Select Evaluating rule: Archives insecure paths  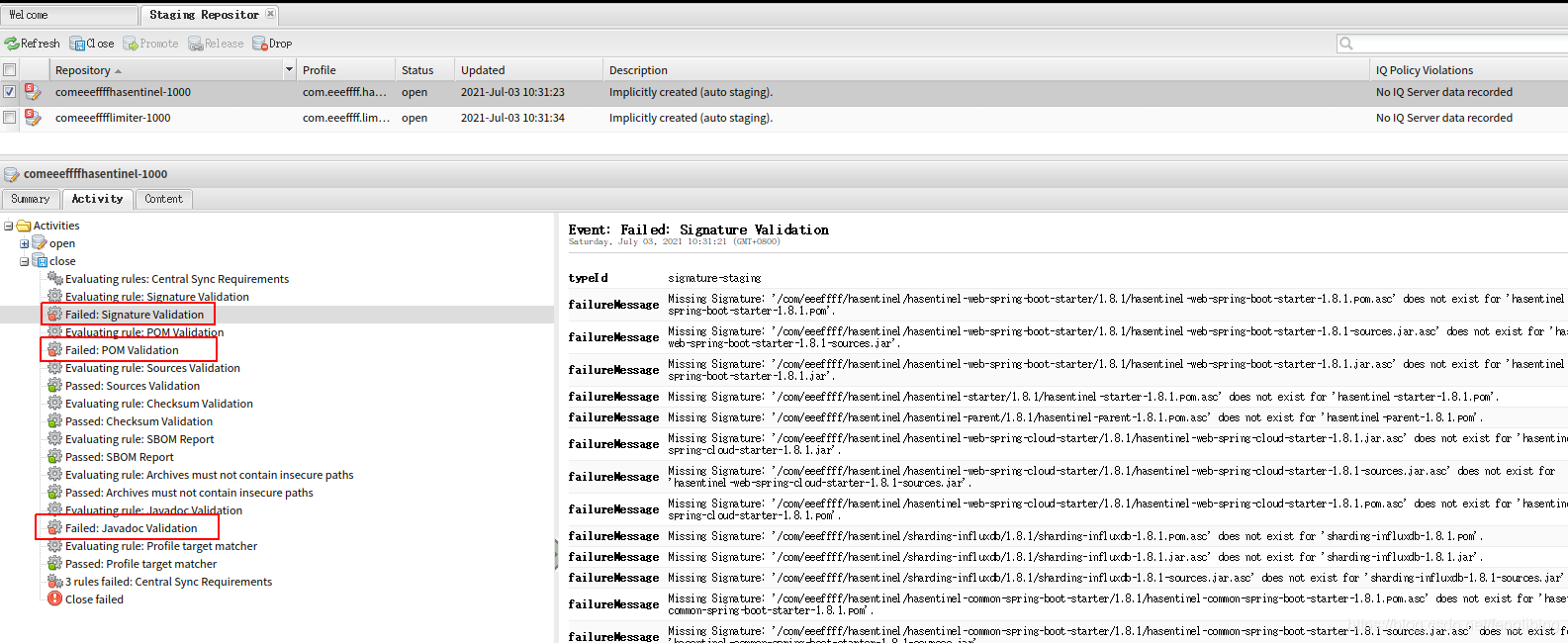[x=210, y=475]
